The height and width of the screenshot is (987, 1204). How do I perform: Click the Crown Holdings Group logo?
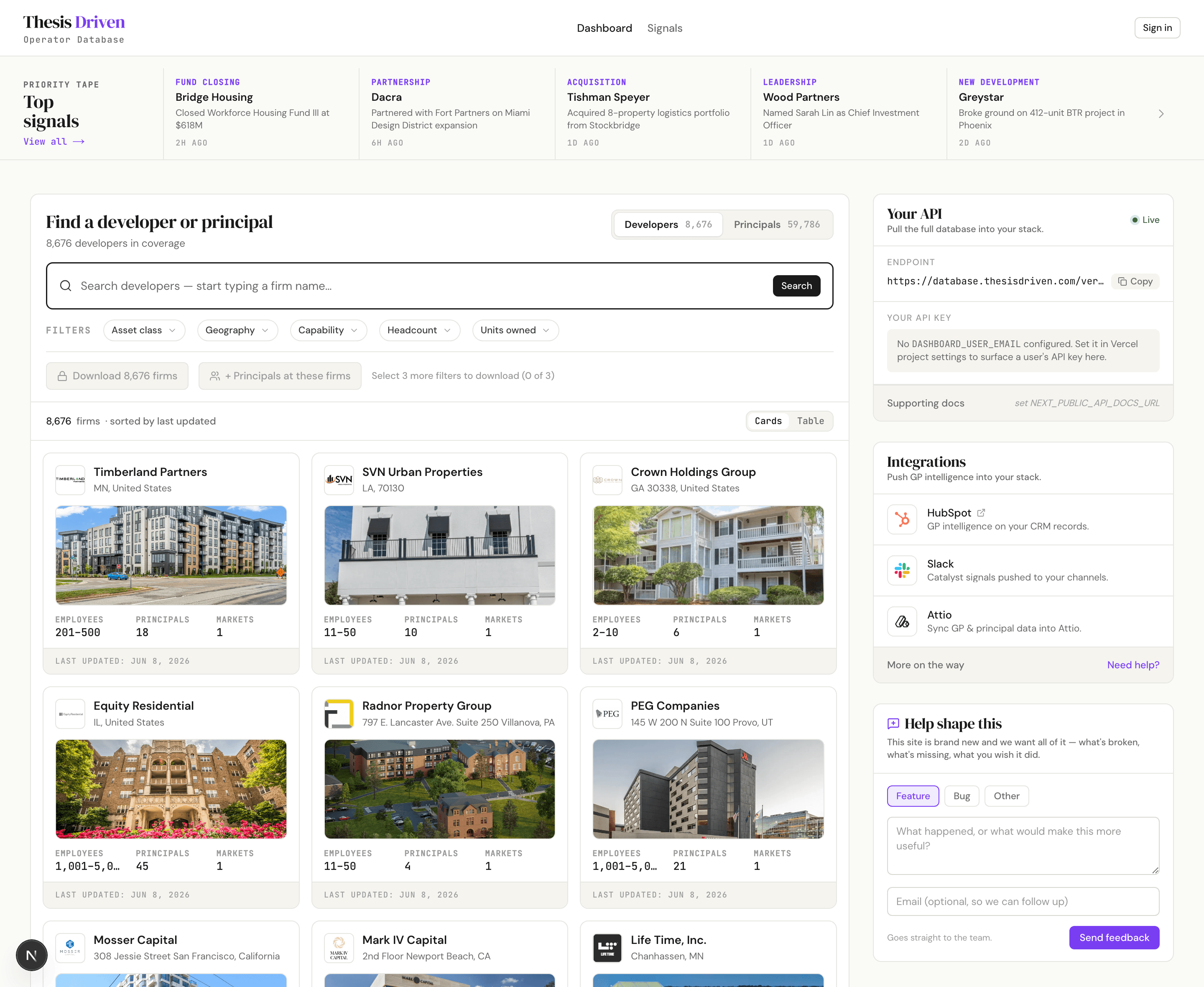tap(607, 480)
